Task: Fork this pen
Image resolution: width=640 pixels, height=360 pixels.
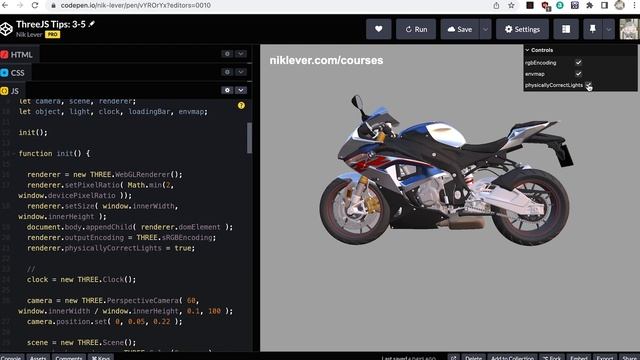Action: tap(551, 358)
